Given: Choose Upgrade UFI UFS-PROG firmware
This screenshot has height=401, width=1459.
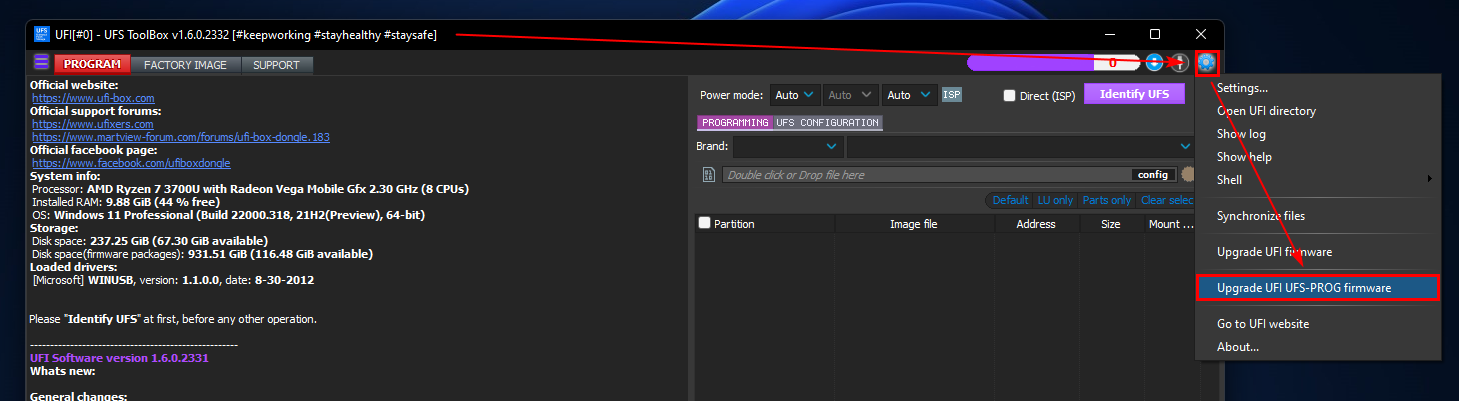Looking at the screenshot, I should tap(1318, 288).
